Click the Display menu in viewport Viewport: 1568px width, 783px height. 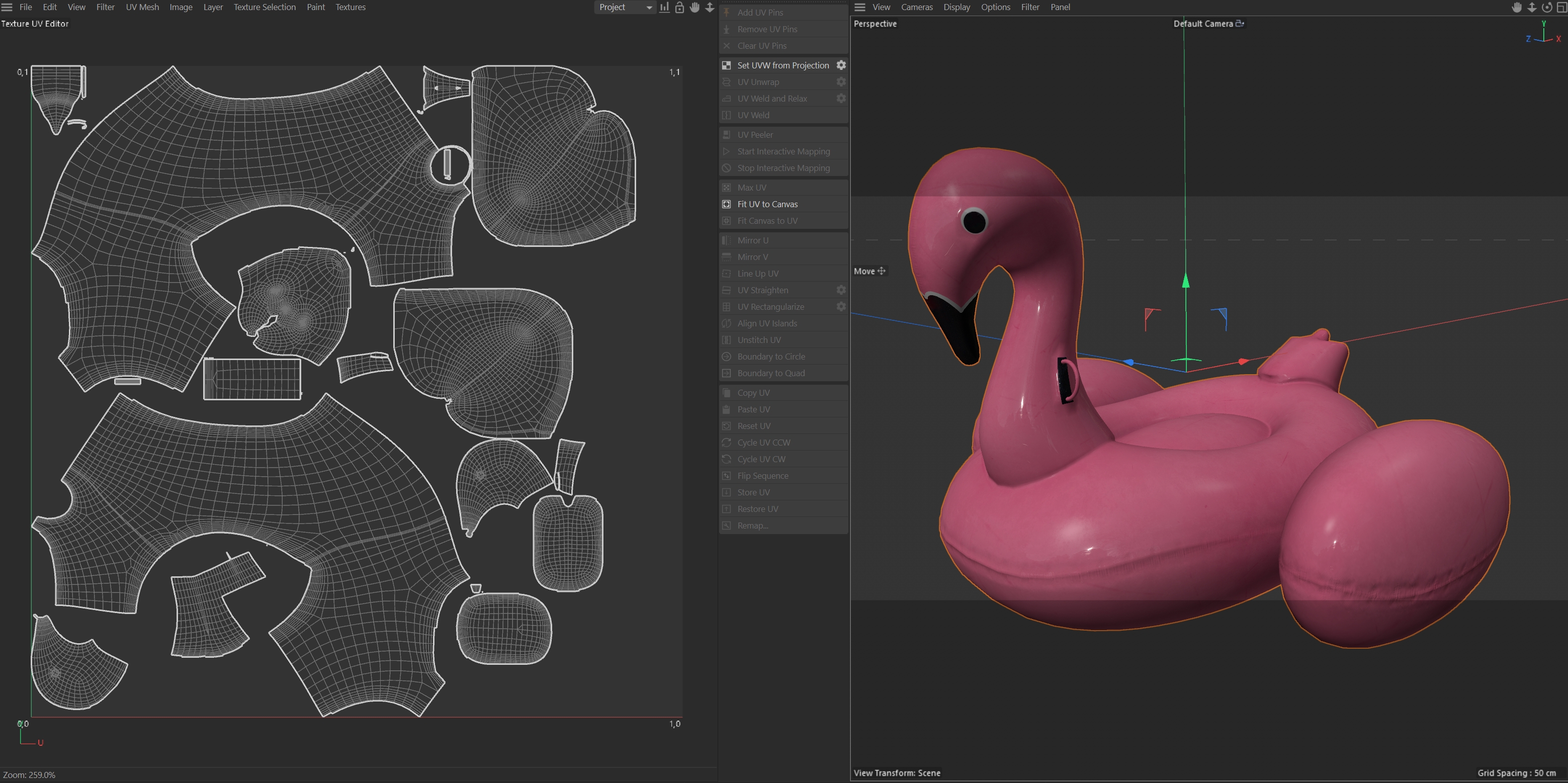tap(956, 8)
